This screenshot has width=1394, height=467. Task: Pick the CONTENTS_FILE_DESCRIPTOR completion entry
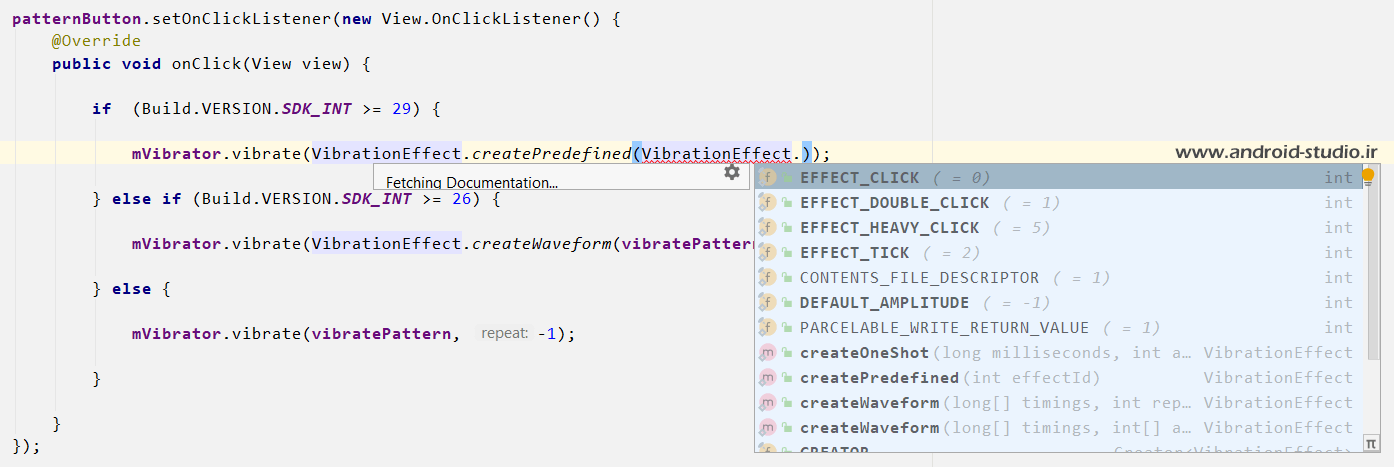point(919,278)
